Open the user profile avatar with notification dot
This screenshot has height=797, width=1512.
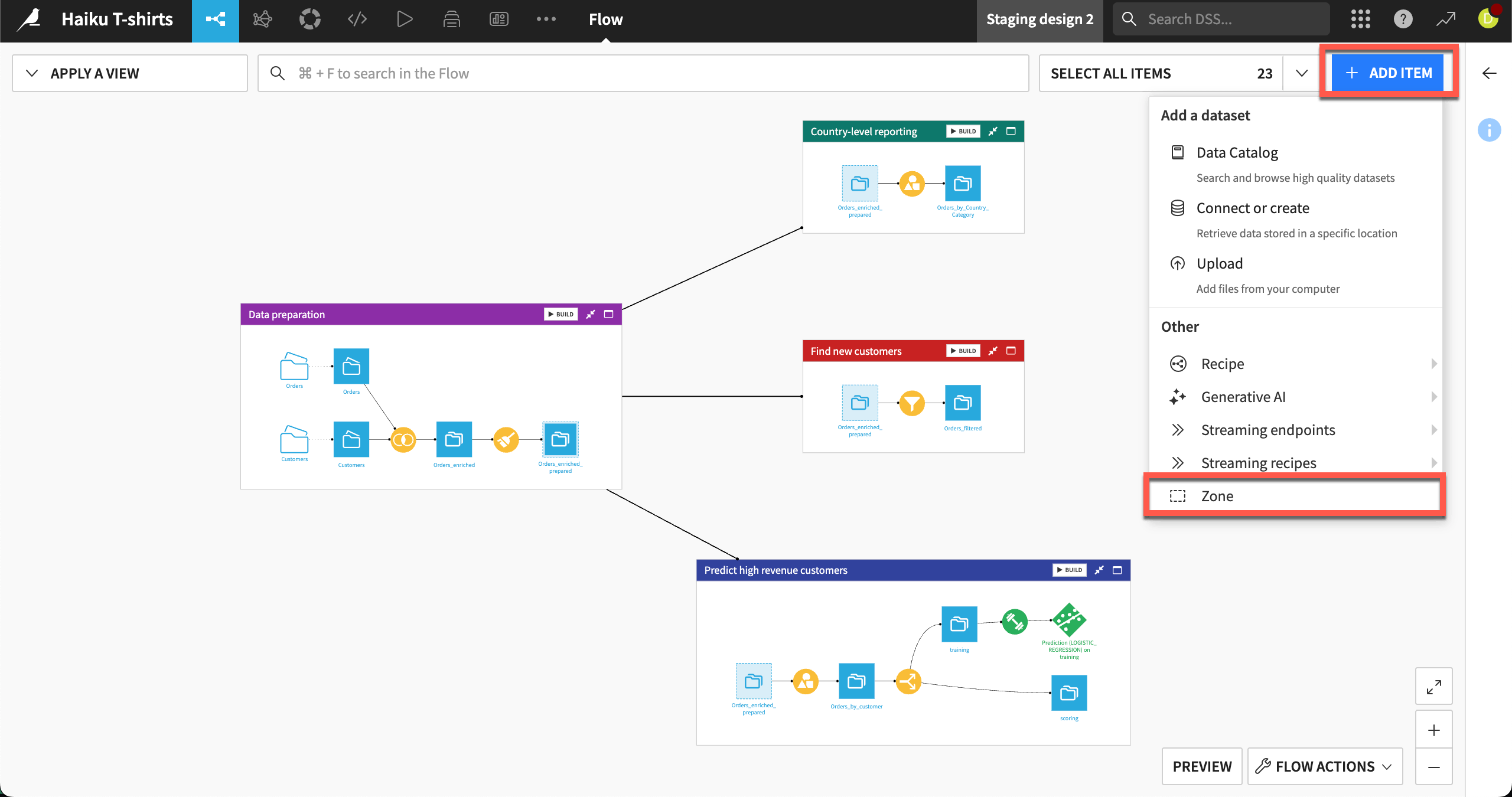click(1488, 19)
